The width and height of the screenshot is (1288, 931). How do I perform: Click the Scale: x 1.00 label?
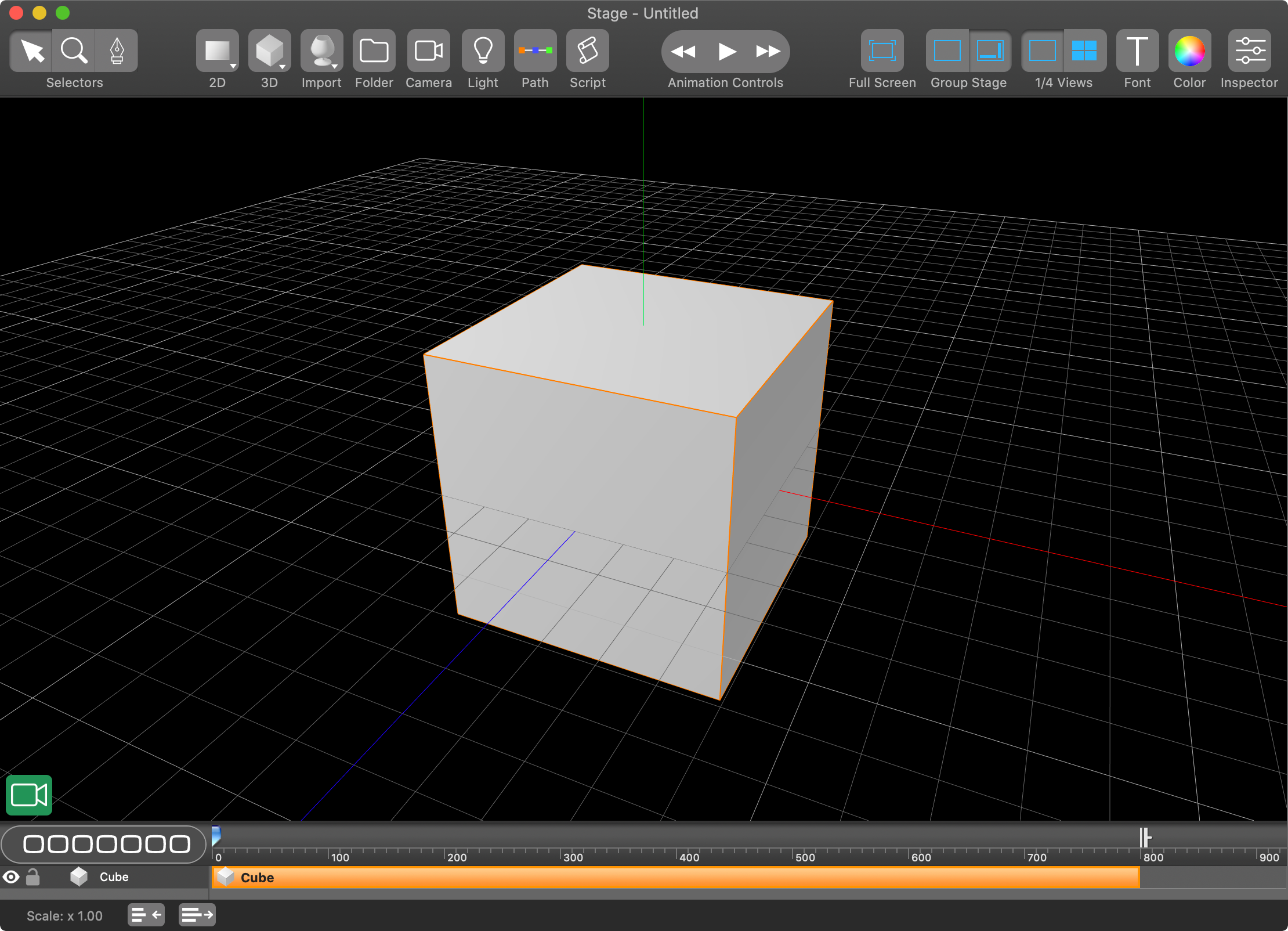pos(64,916)
